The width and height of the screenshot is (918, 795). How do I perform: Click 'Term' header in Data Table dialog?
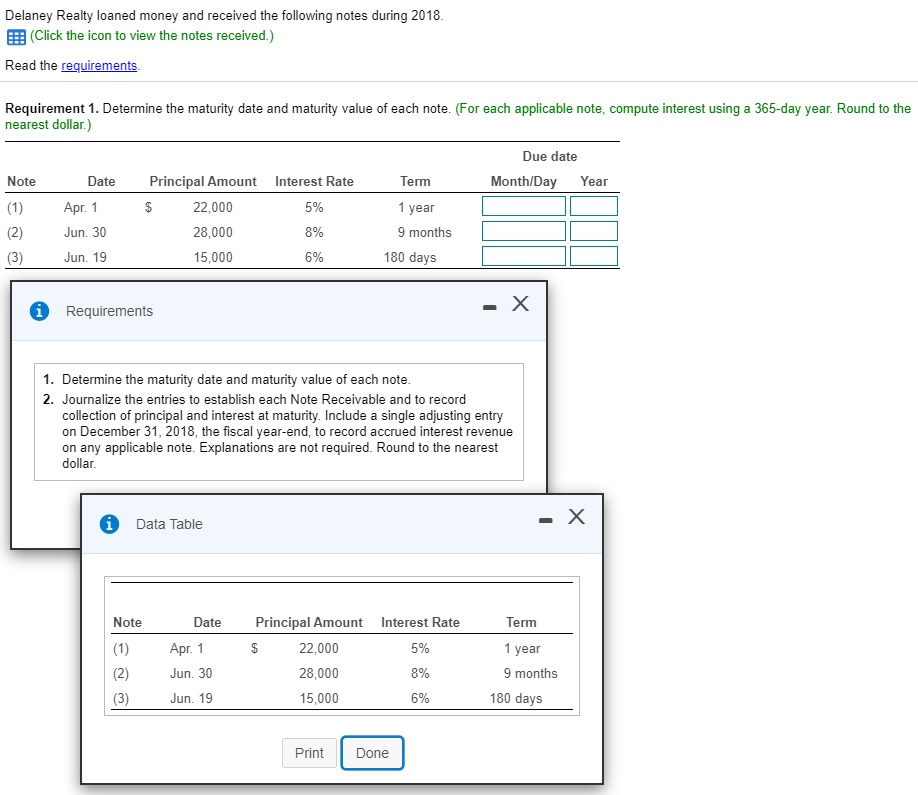(521, 622)
